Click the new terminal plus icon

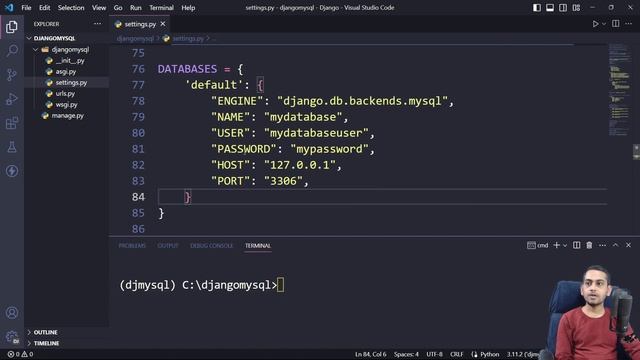(x=556, y=245)
